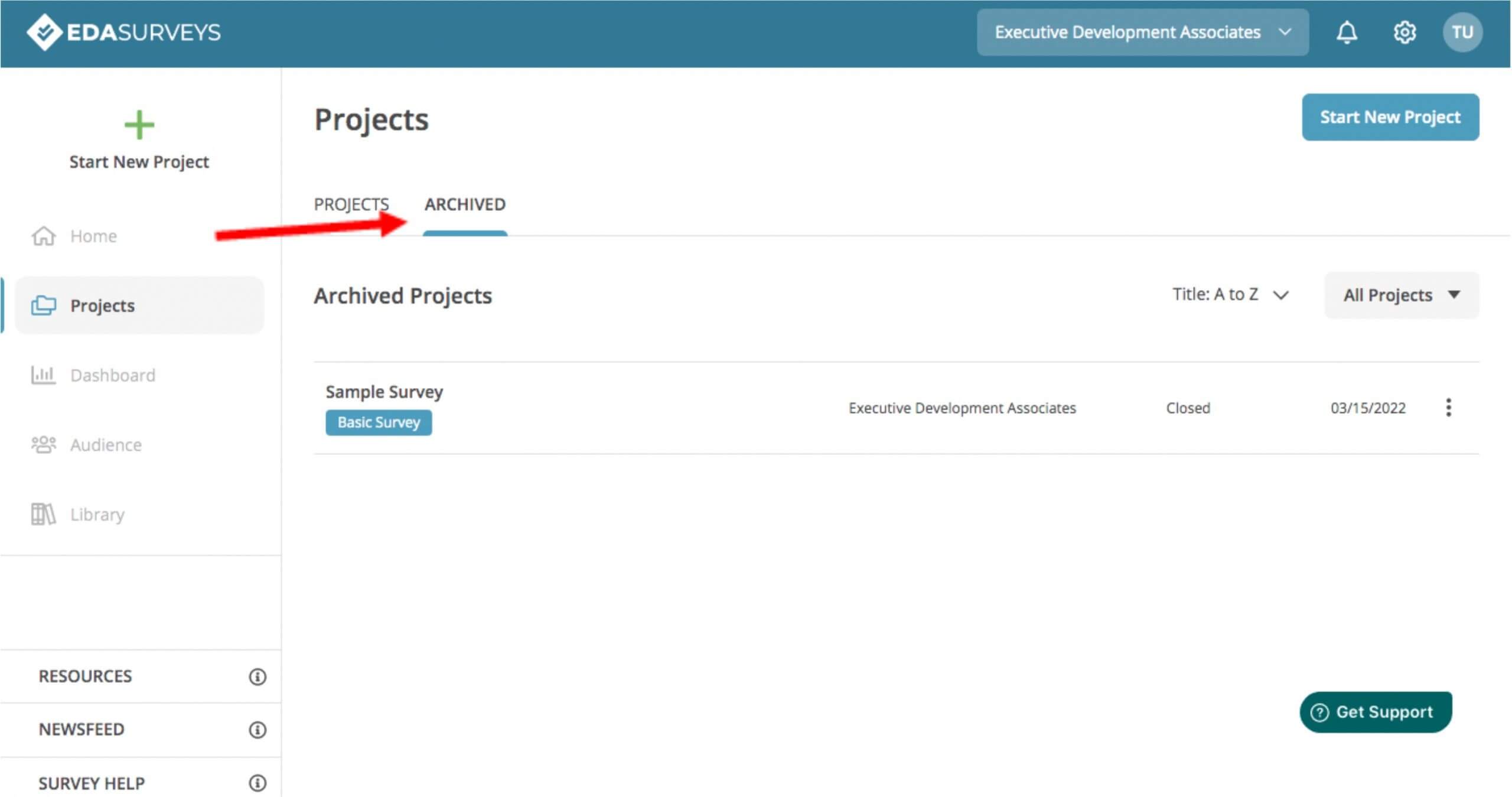Open the TU user avatar menu
Image resolution: width=1512 pixels, height=797 pixels.
click(1462, 32)
